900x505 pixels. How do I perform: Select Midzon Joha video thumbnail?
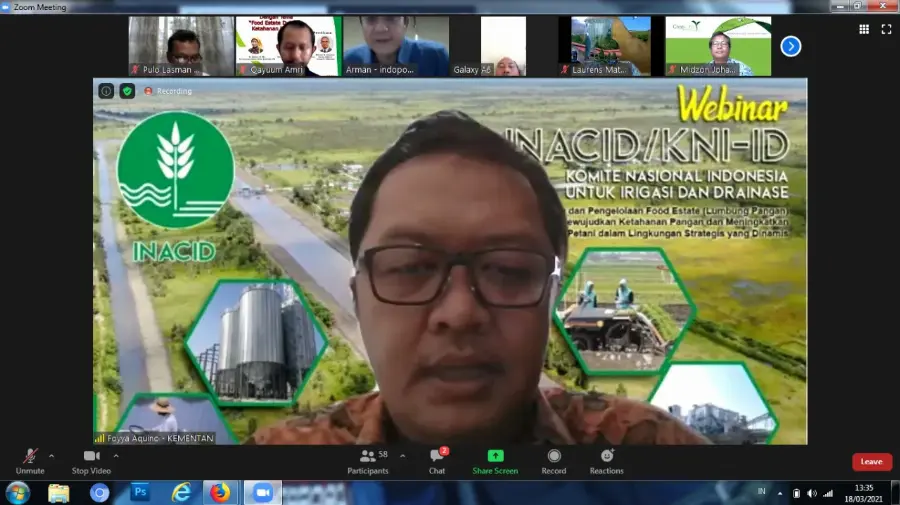click(718, 46)
